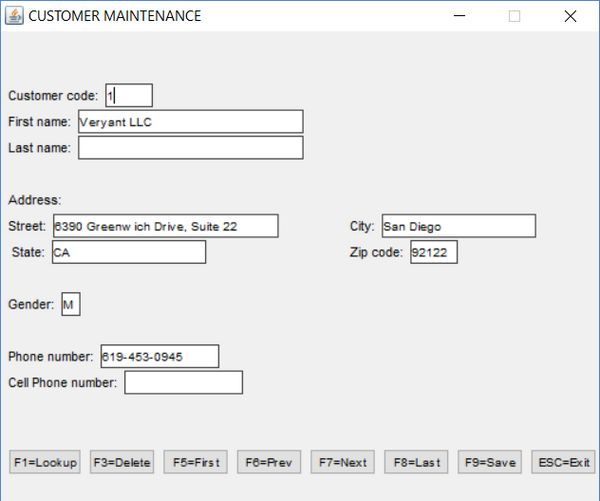Select the empty Last name field
Image resolution: width=600 pixels, height=501 pixels.
[190, 148]
